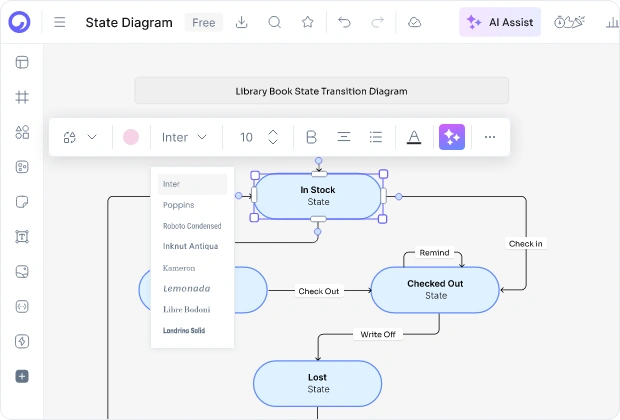Viewport: 620px width, 420px height.
Task: Click the redo arrow icon
Action: coord(378,22)
